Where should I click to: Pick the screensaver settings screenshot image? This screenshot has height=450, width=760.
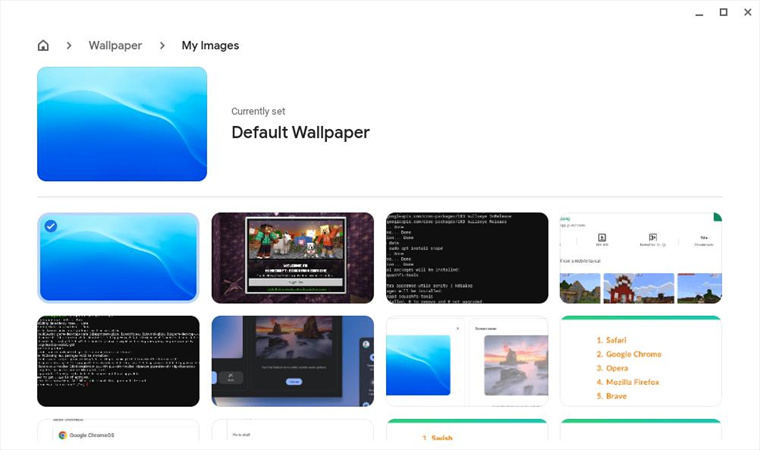pos(467,361)
